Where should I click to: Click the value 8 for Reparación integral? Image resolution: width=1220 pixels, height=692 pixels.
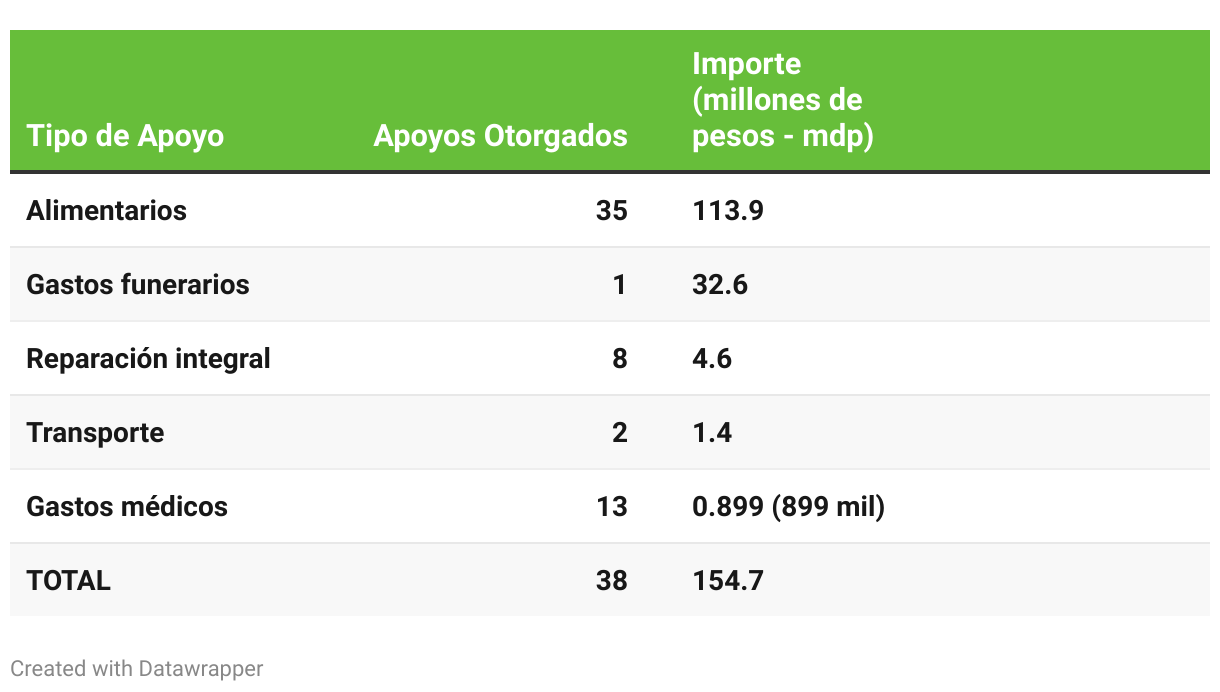click(620, 359)
